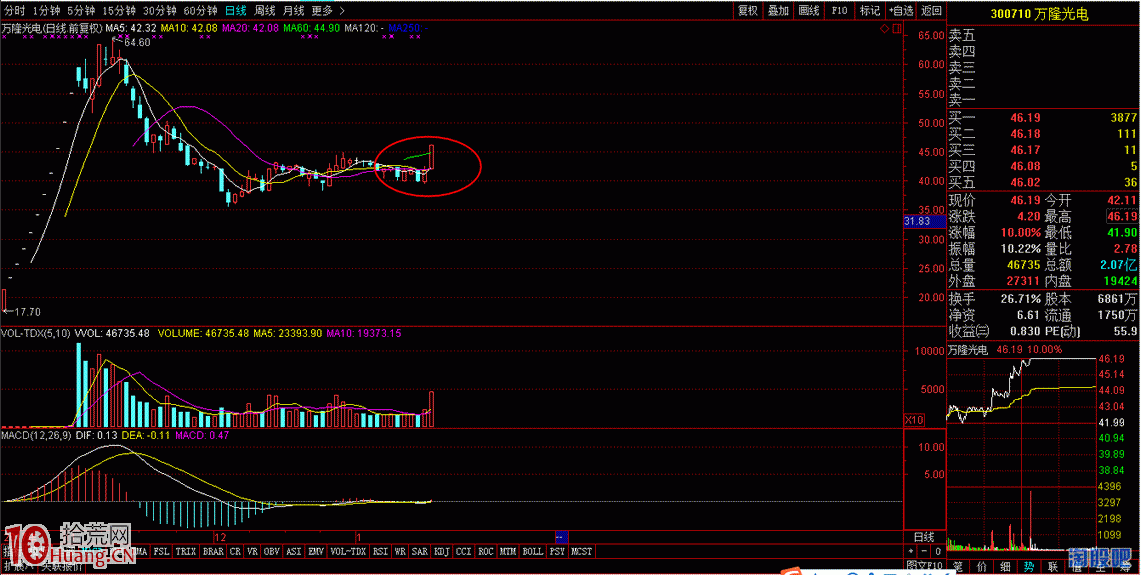Select the CR indicator tab

click(235, 551)
